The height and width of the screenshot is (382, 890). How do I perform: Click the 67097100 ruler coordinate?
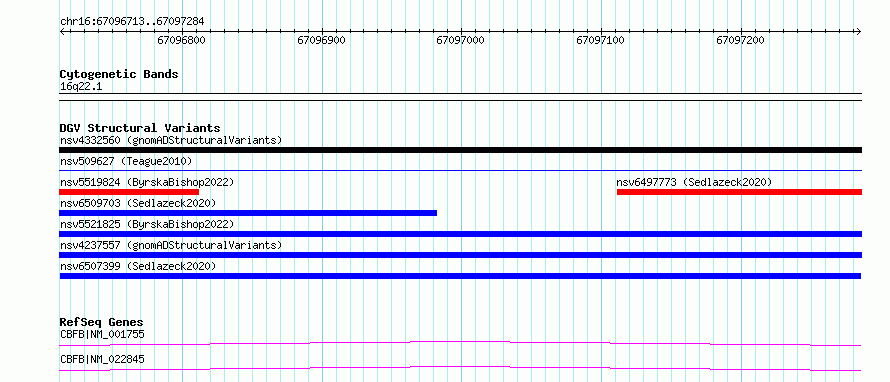[x=600, y=40]
